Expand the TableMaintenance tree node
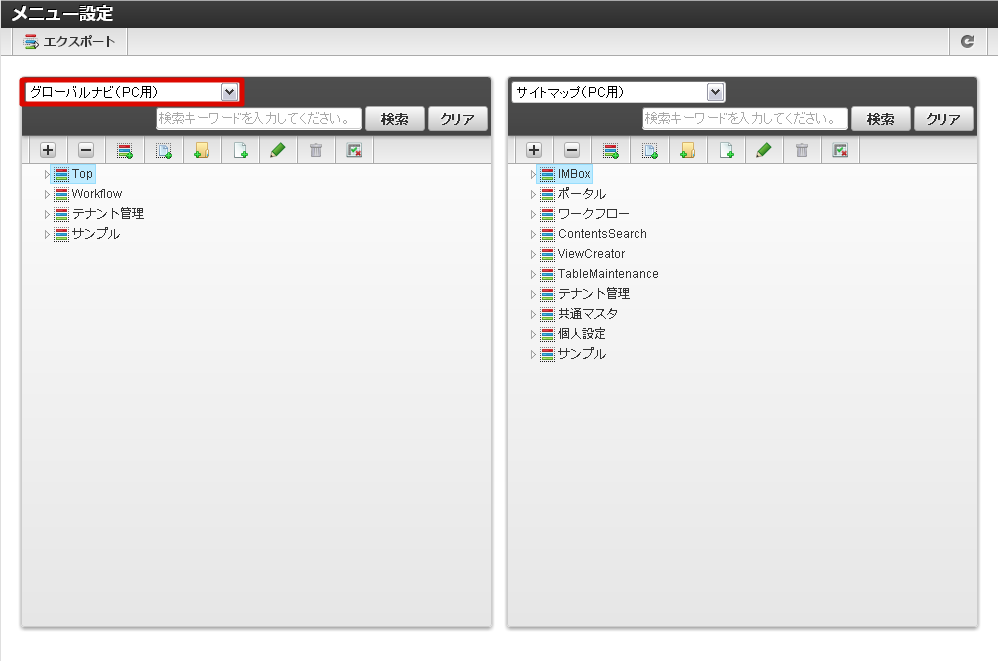The width and height of the screenshot is (998, 661). 533,274
